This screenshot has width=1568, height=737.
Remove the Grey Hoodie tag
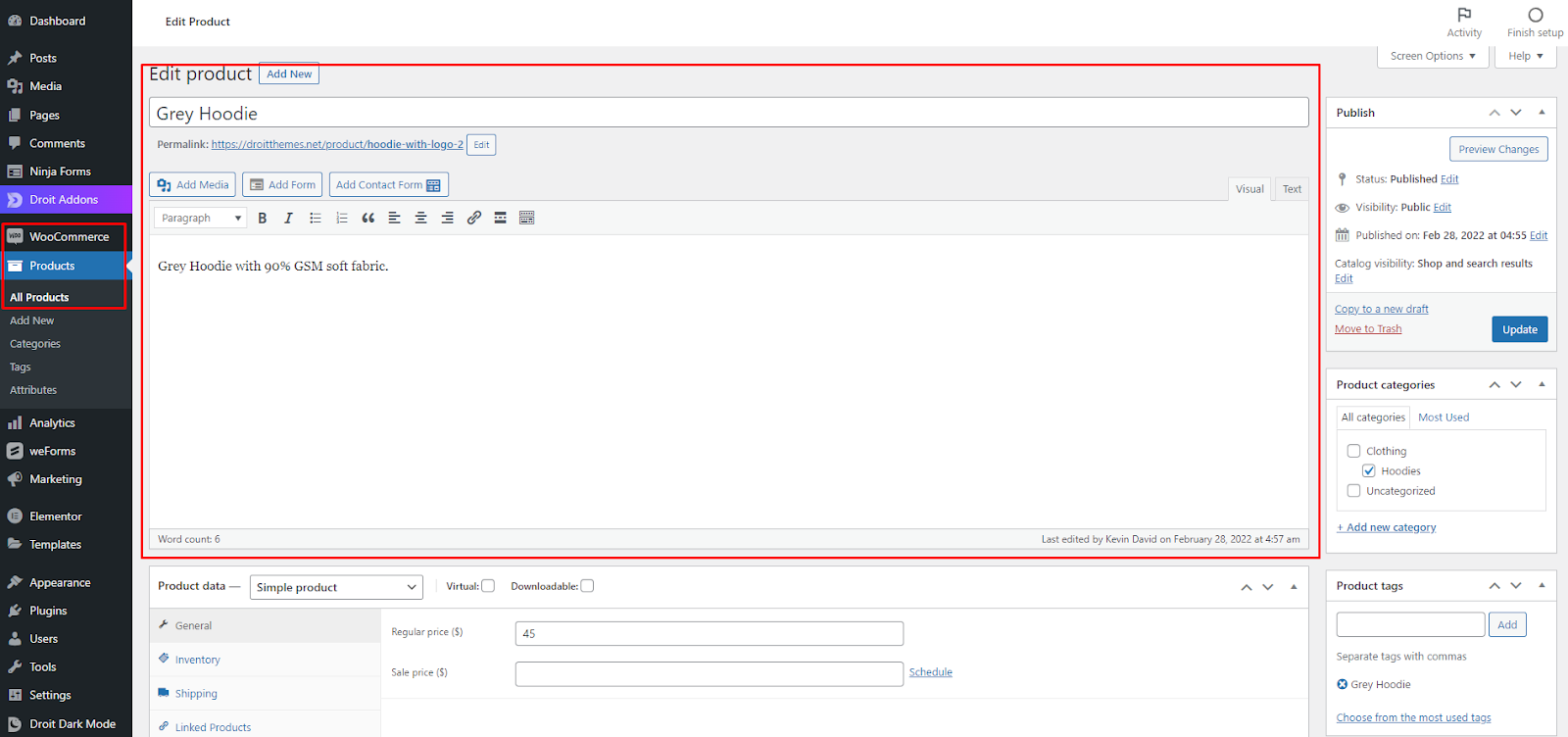click(x=1342, y=684)
